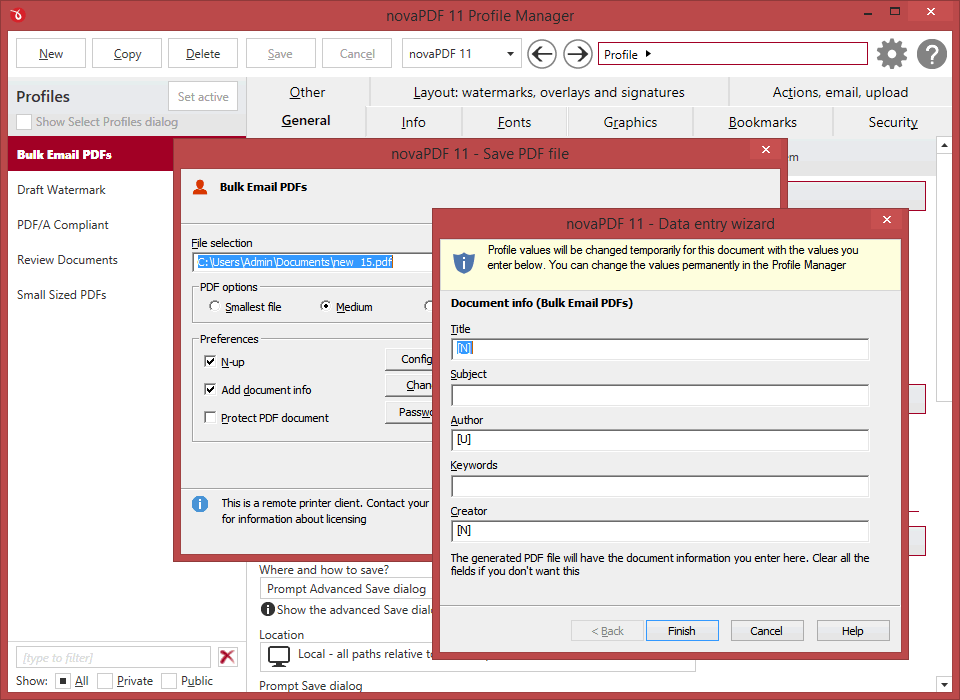
Task: Switch to the General tab
Action: (x=306, y=121)
